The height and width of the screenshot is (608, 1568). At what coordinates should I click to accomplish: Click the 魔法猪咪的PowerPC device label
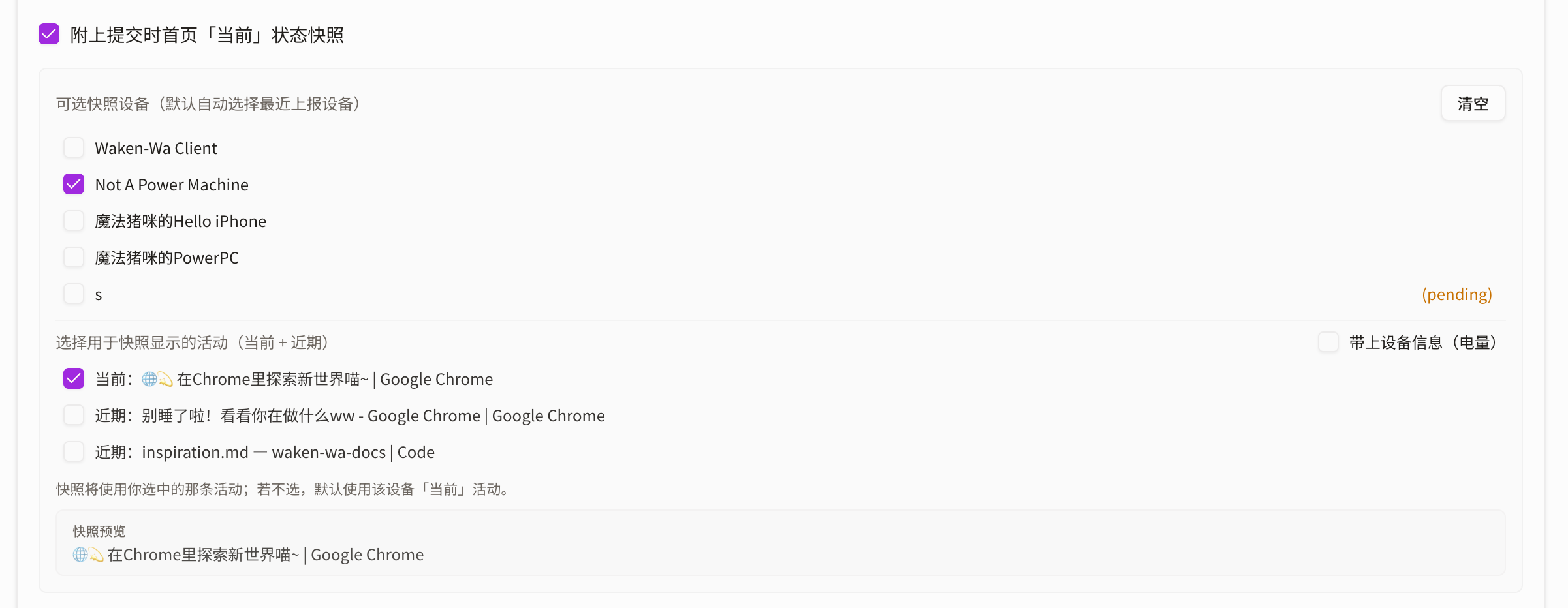pyautogui.click(x=167, y=258)
